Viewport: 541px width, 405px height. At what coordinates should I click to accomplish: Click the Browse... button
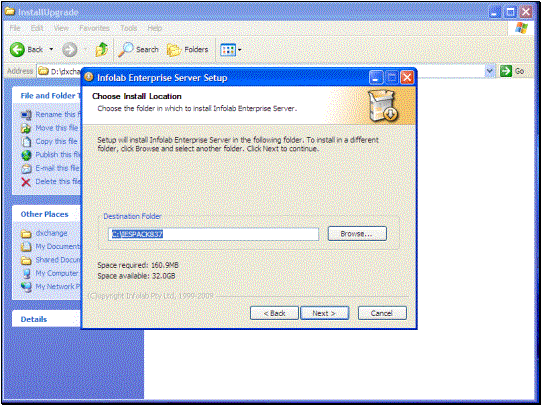[357, 234]
